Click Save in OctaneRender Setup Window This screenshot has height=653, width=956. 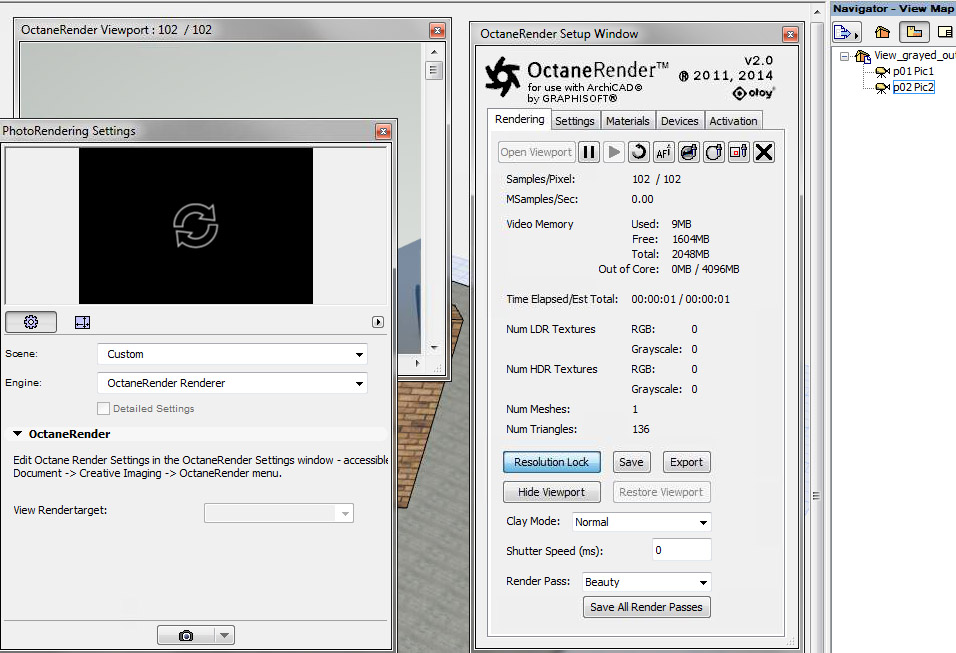(631, 462)
